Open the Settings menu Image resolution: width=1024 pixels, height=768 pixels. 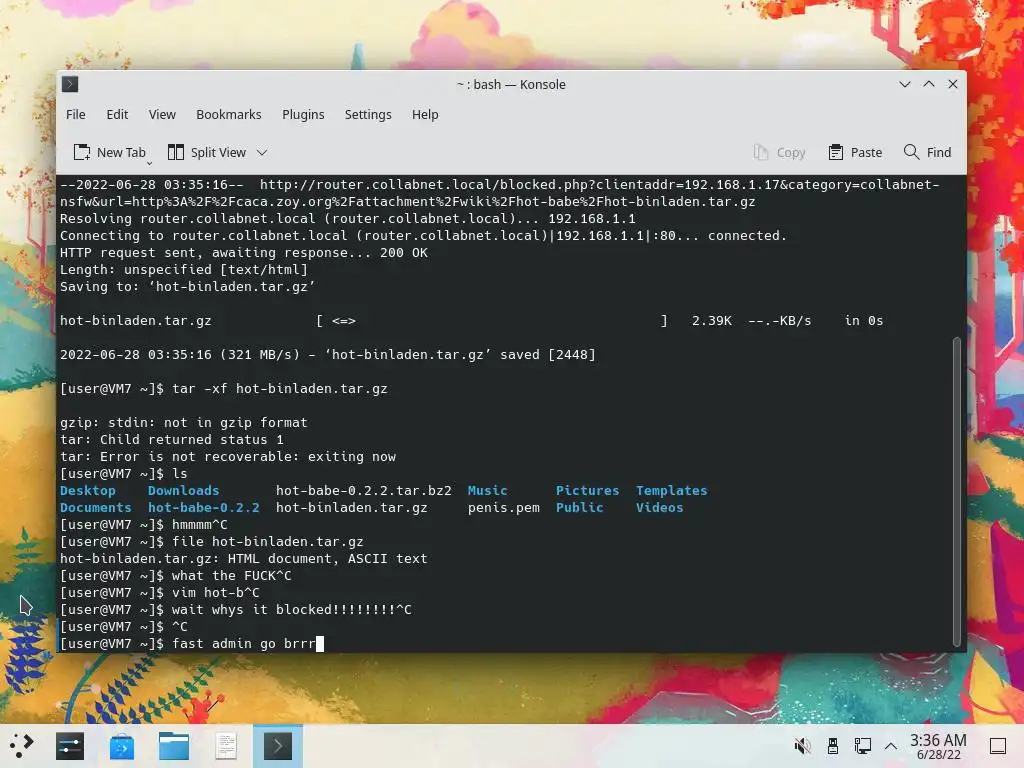pos(368,114)
